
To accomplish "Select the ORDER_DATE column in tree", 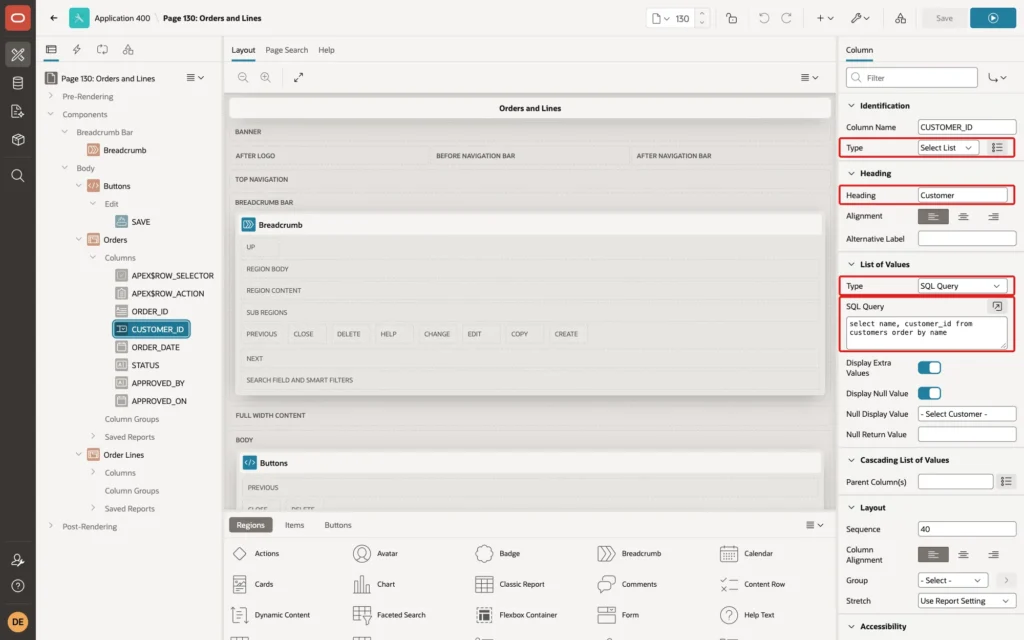I will [155, 347].
